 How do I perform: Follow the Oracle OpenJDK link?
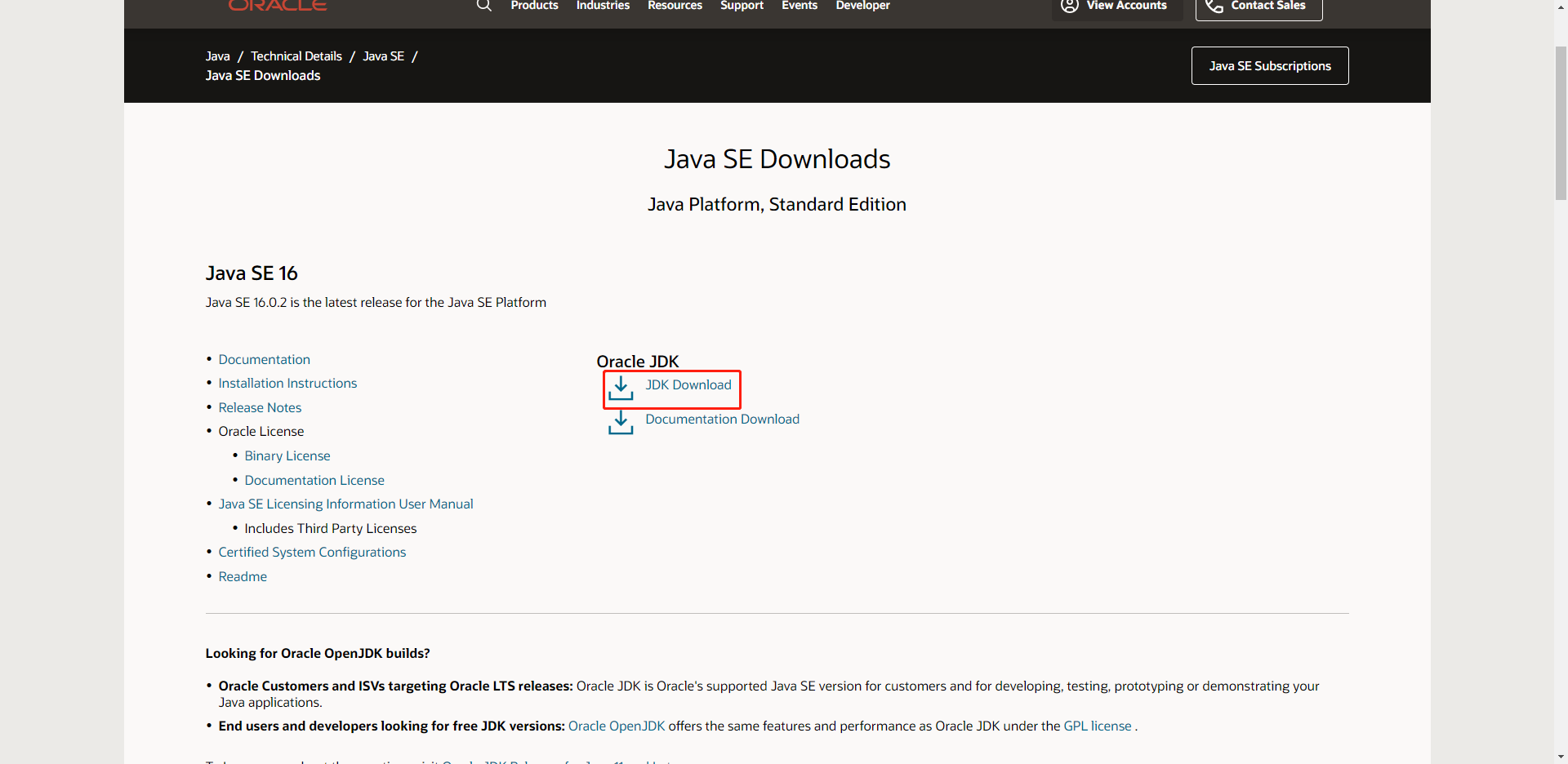[x=617, y=726]
